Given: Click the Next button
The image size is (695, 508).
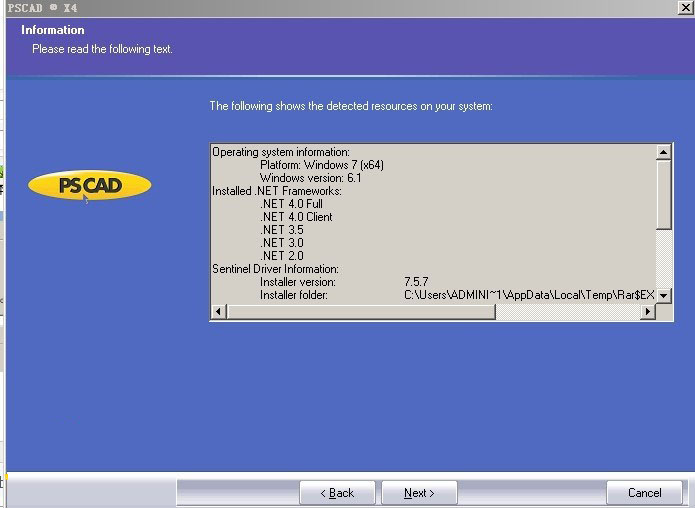Looking at the screenshot, I should point(419,493).
